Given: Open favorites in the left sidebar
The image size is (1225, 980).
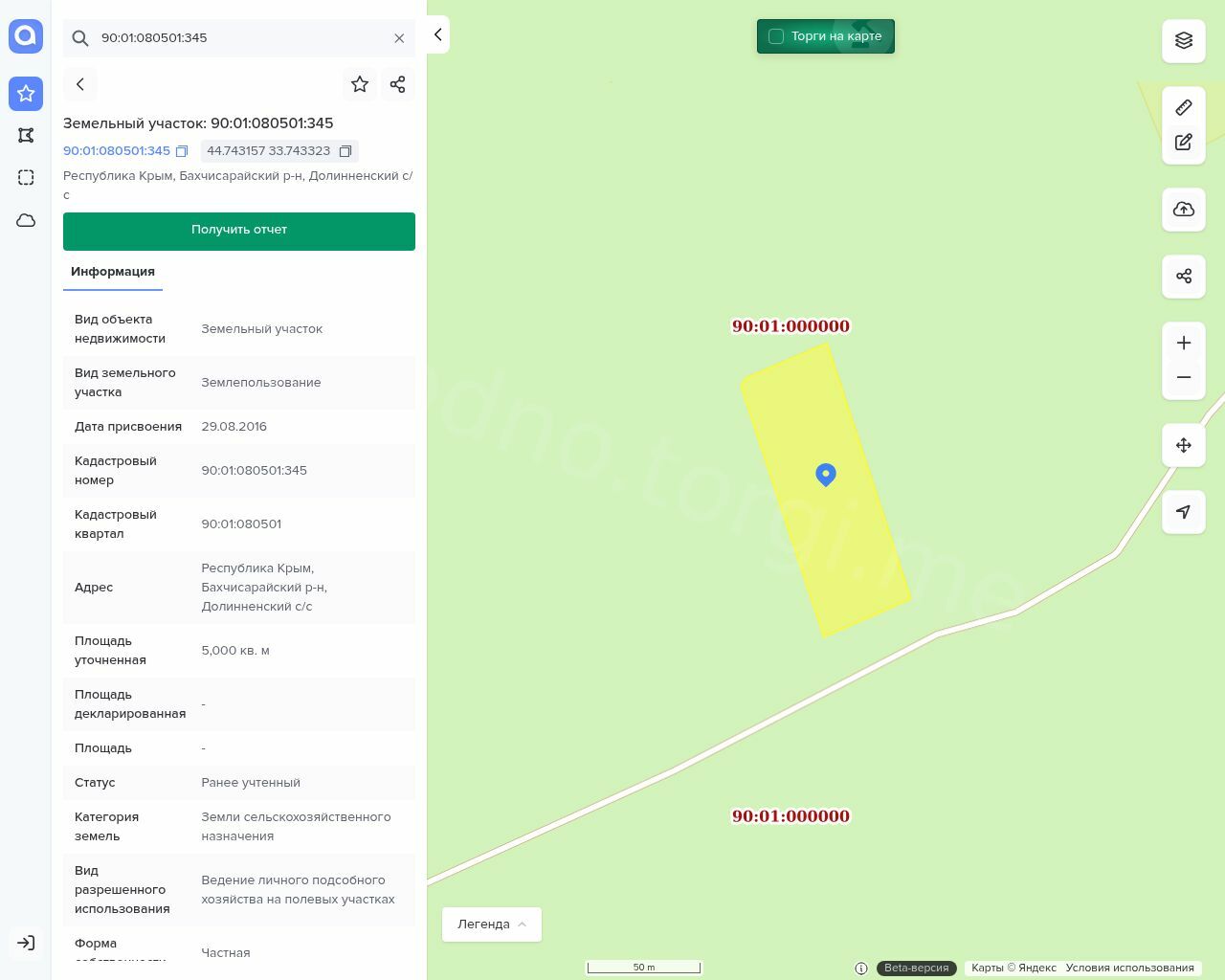Looking at the screenshot, I should click(x=26, y=94).
